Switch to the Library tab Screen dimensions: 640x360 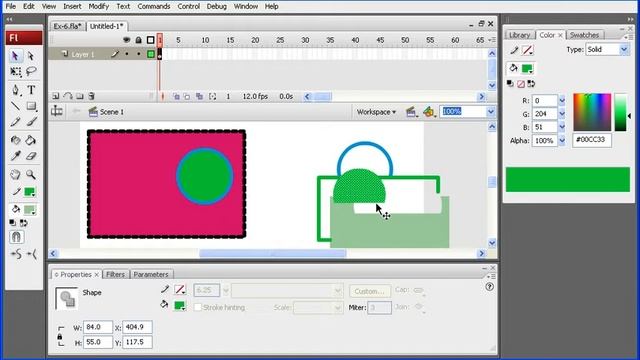pyautogui.click(x=520, y=35)
